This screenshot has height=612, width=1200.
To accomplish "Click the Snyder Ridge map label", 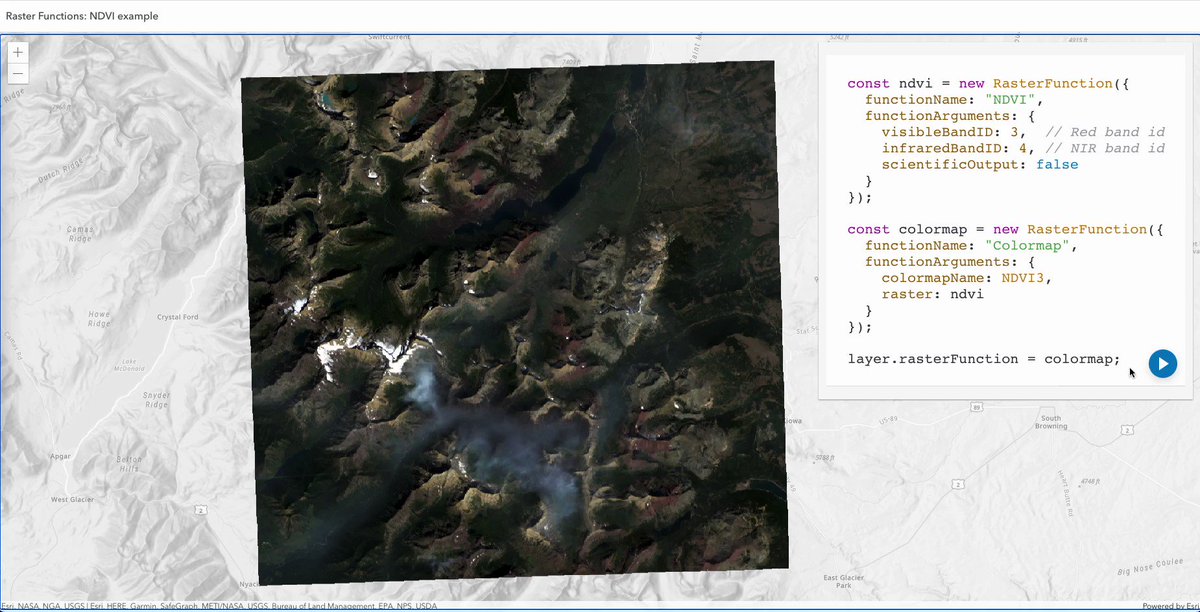I will [x=156, y=400].
